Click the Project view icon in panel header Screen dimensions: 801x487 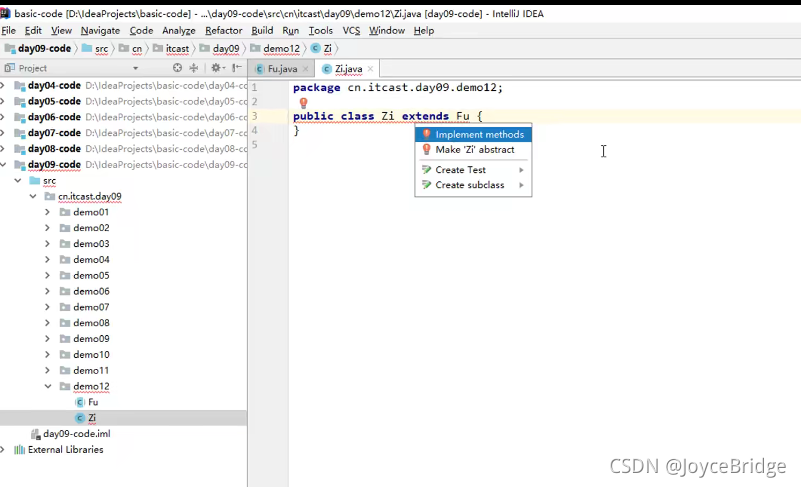[x=9, y=67]
